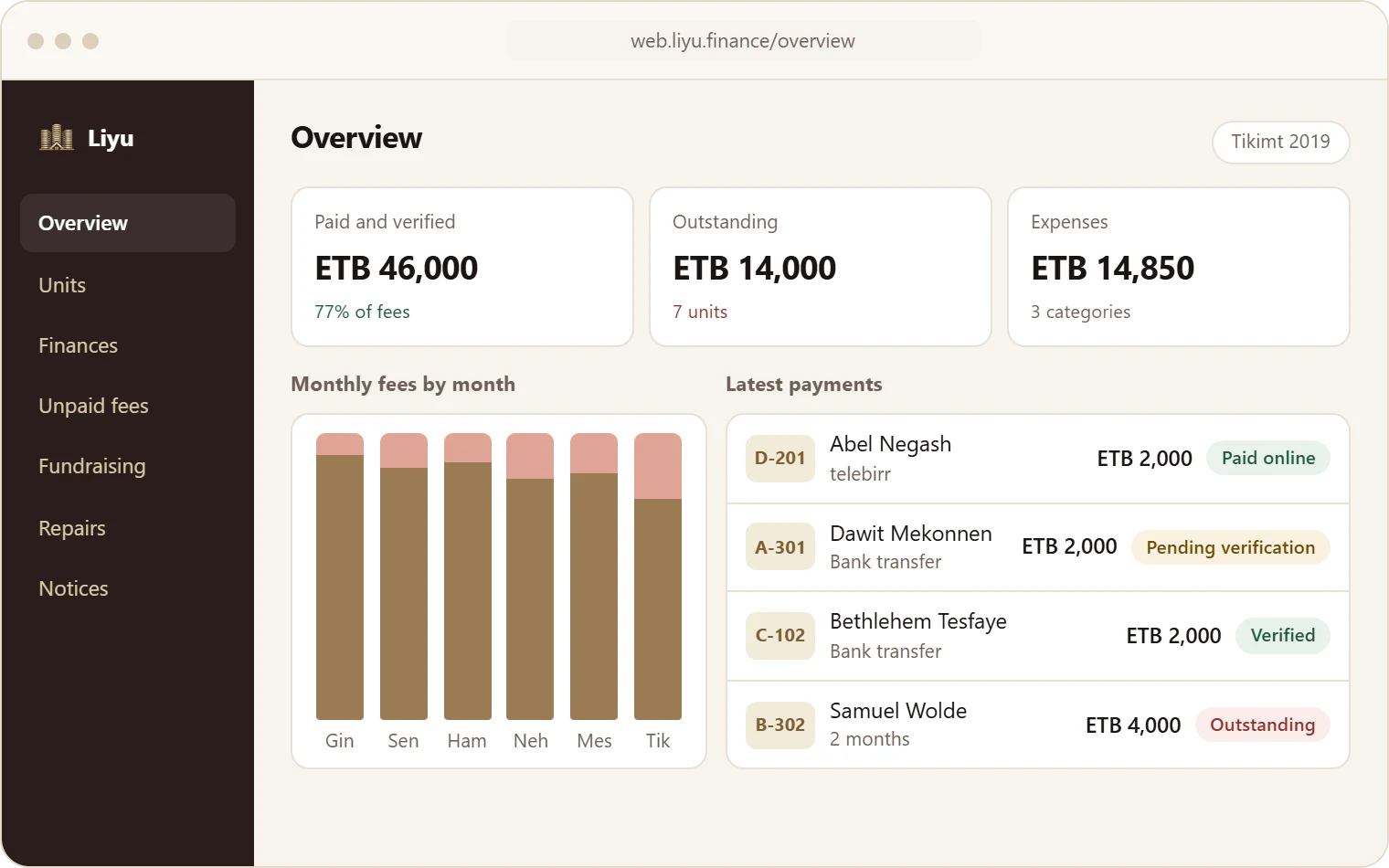
Task: Open the Outstanding ETB 14,000 card
Action: tap(821, 267)
